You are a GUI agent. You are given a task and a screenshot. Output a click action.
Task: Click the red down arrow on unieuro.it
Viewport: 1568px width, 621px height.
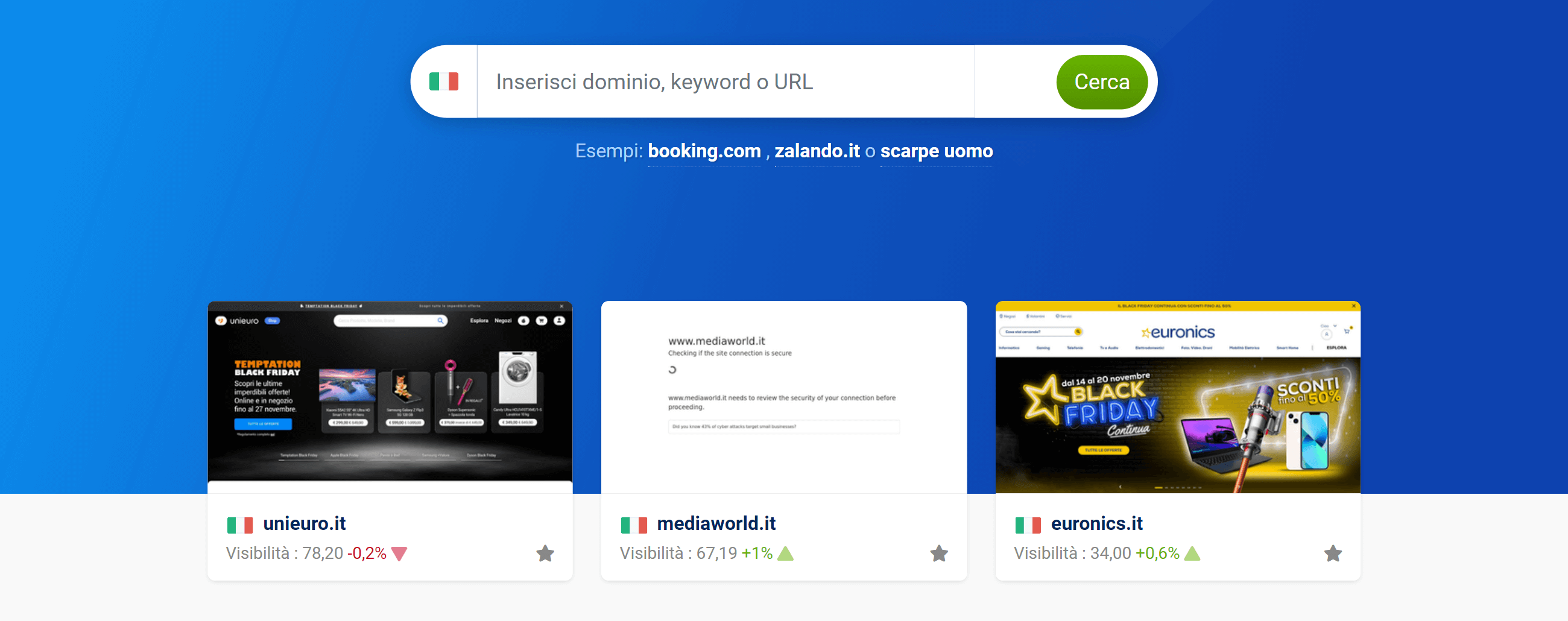tap(399, 554)
